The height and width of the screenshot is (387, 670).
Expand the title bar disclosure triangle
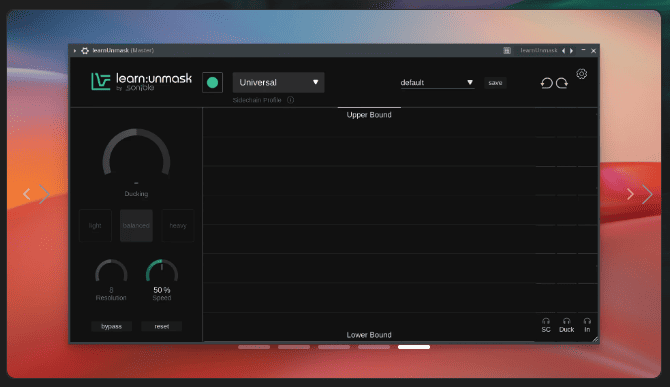75,50
